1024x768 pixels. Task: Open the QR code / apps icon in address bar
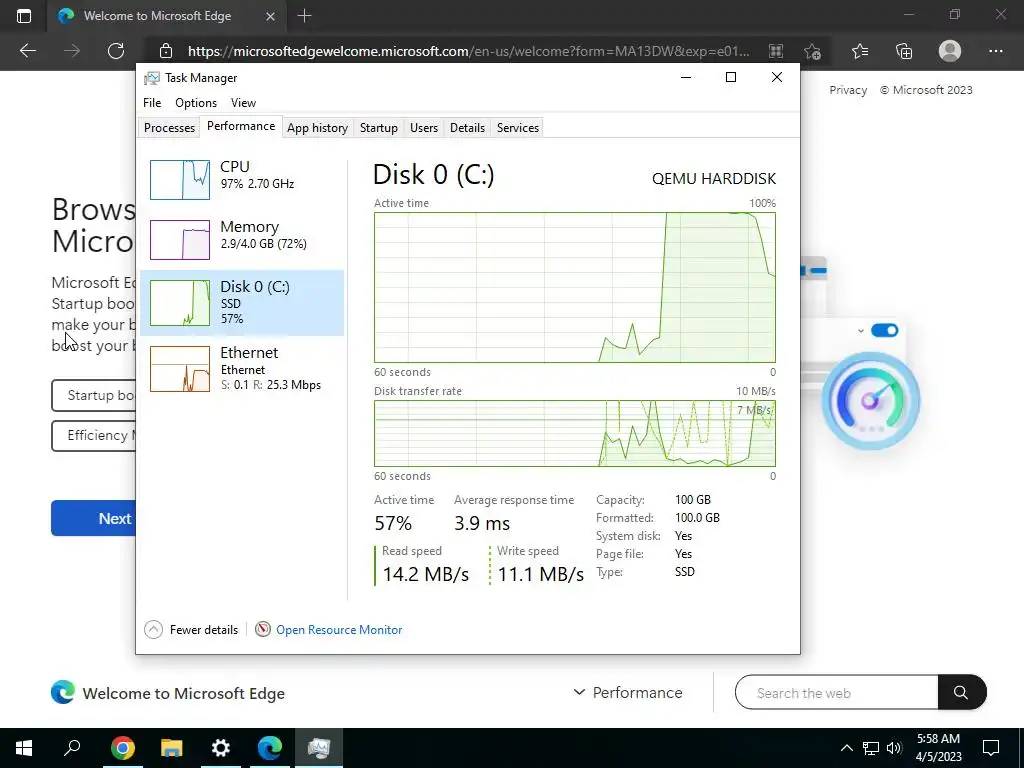click(x=775, y=51)
